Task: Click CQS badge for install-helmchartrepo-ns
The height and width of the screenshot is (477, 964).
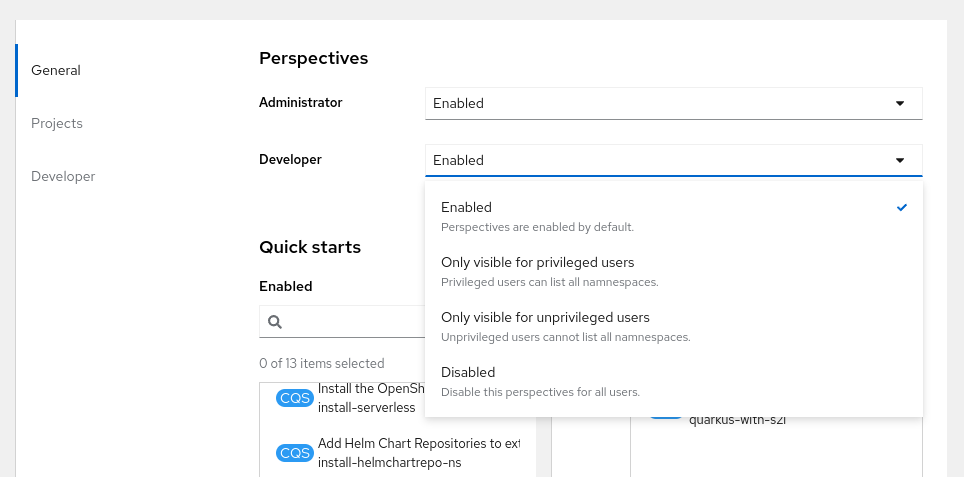Action: [x=295, y=453]
